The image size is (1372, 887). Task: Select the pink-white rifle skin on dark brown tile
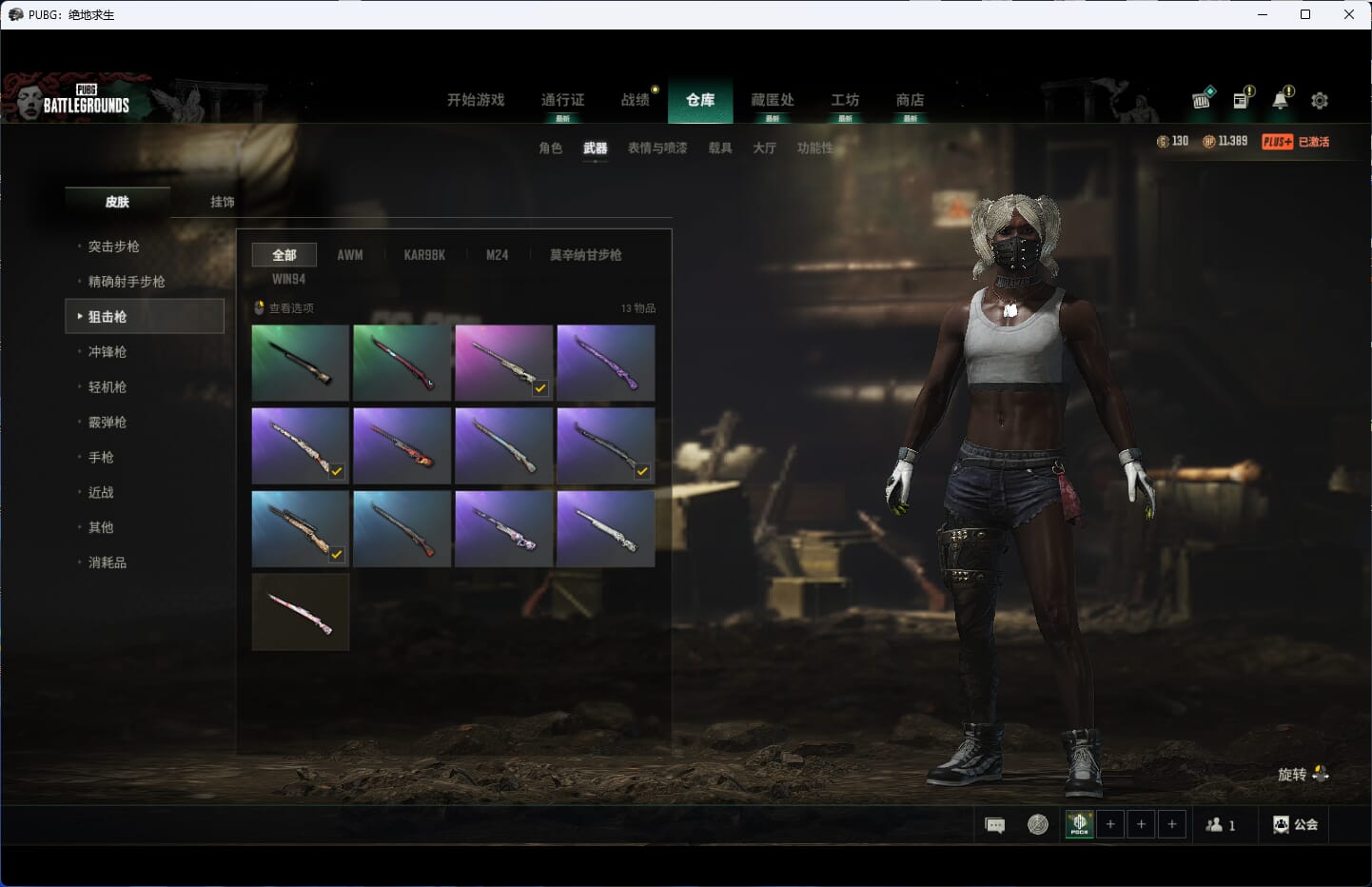(301, 612)
